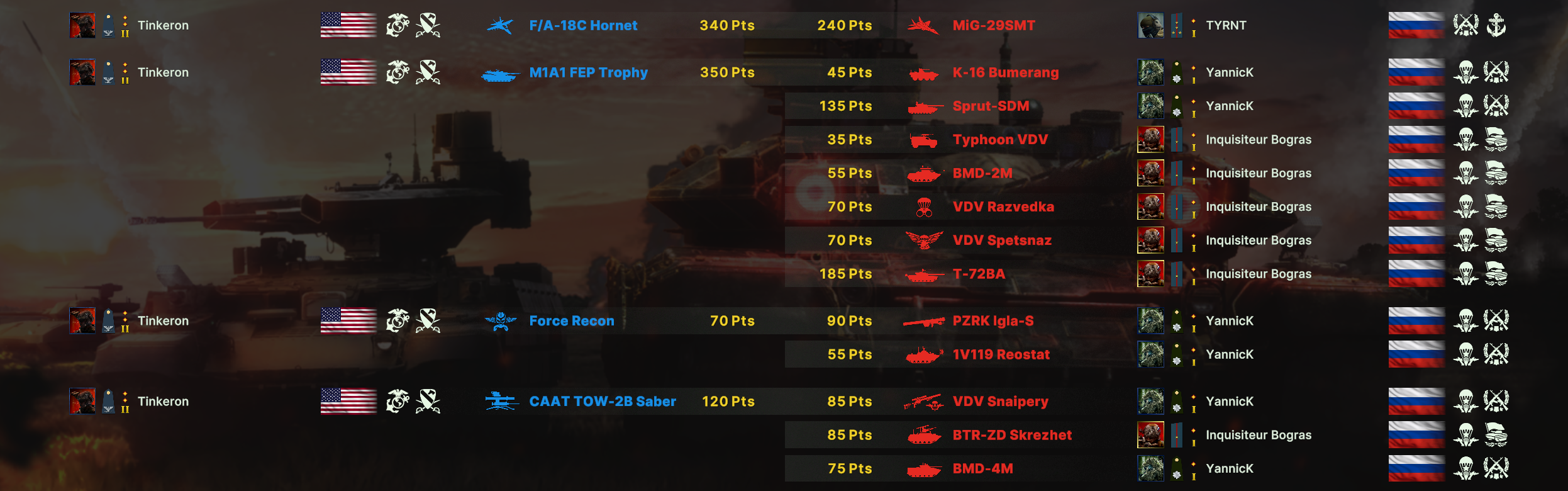Viewport: 1568px width, 491px height.
Task: Click Tinkeron's avatar in the Force Recon row
Action: 82,321
